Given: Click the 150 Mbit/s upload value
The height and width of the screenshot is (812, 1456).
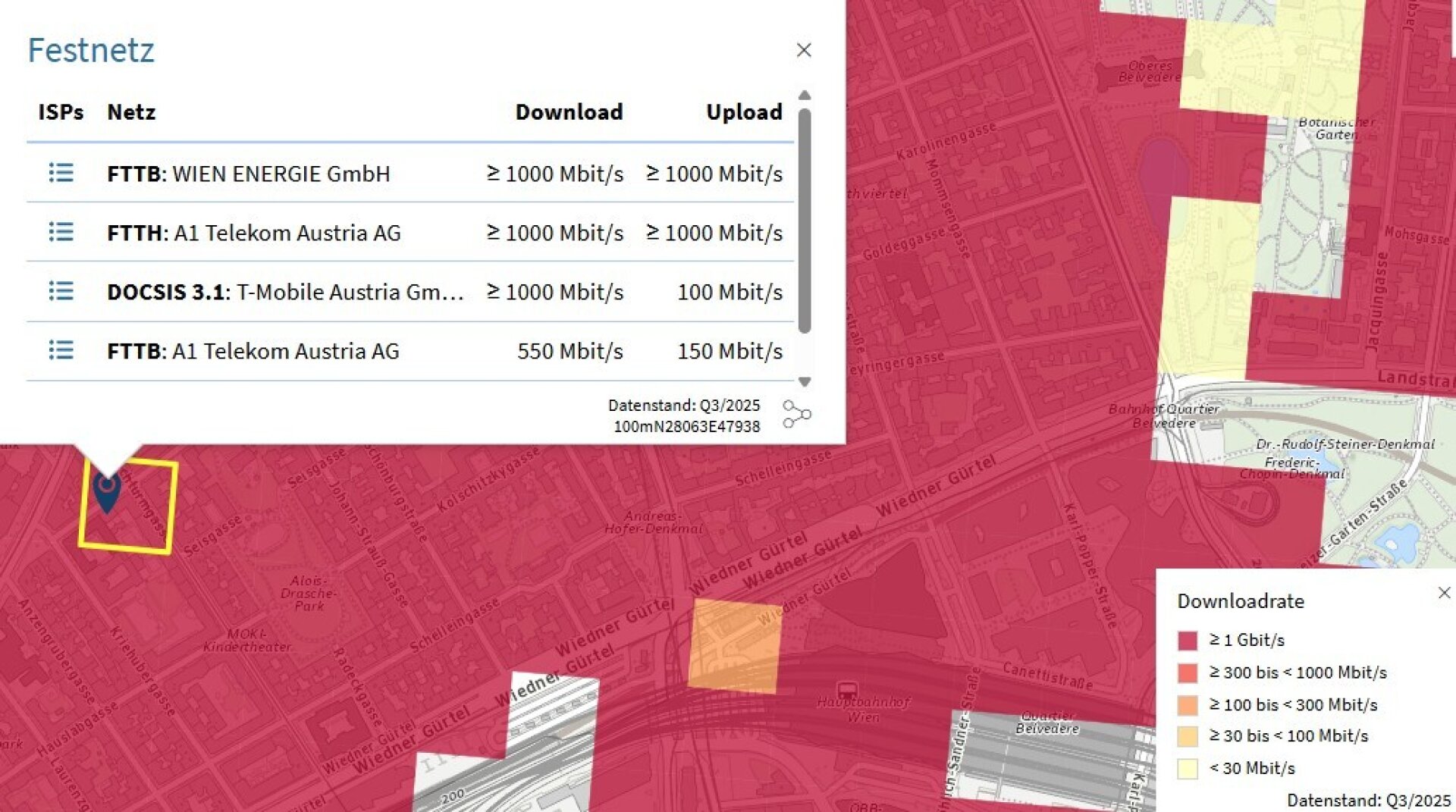Looking at the screenshot, I should pos(730,351).
